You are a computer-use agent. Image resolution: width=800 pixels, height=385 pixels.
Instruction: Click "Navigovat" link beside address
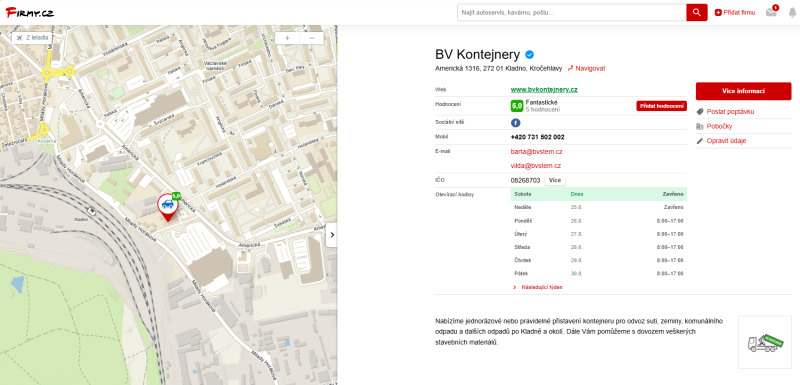pyautogui.click(x=586, y=68)
